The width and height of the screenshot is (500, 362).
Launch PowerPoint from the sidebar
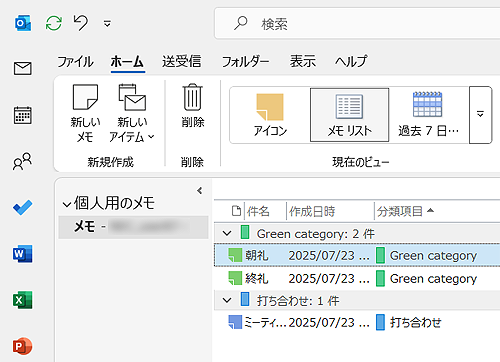tap(23, 346)
